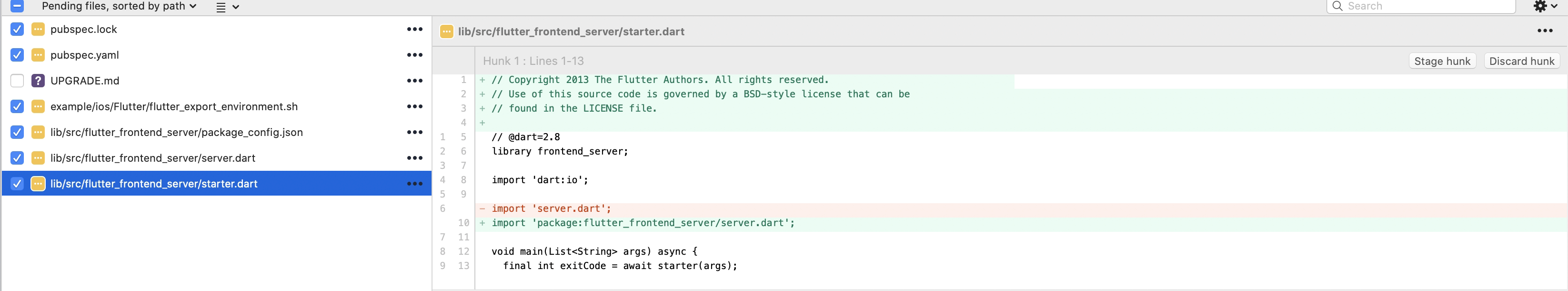Screen dimensions: 1568x291
Task: Click the removed line import 'server.dart'
Action: 551,208
